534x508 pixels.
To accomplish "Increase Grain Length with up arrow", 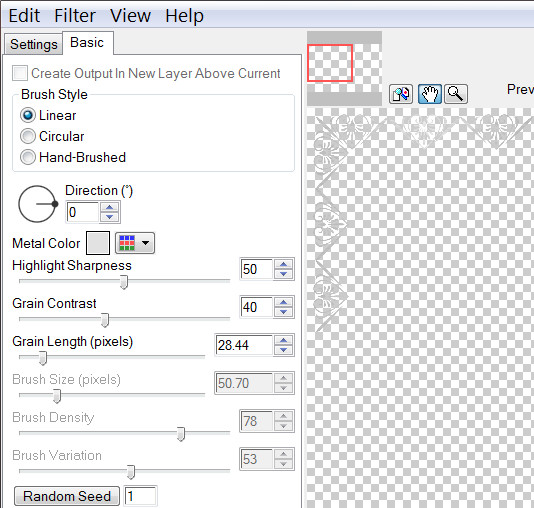I will pos(283,340).
